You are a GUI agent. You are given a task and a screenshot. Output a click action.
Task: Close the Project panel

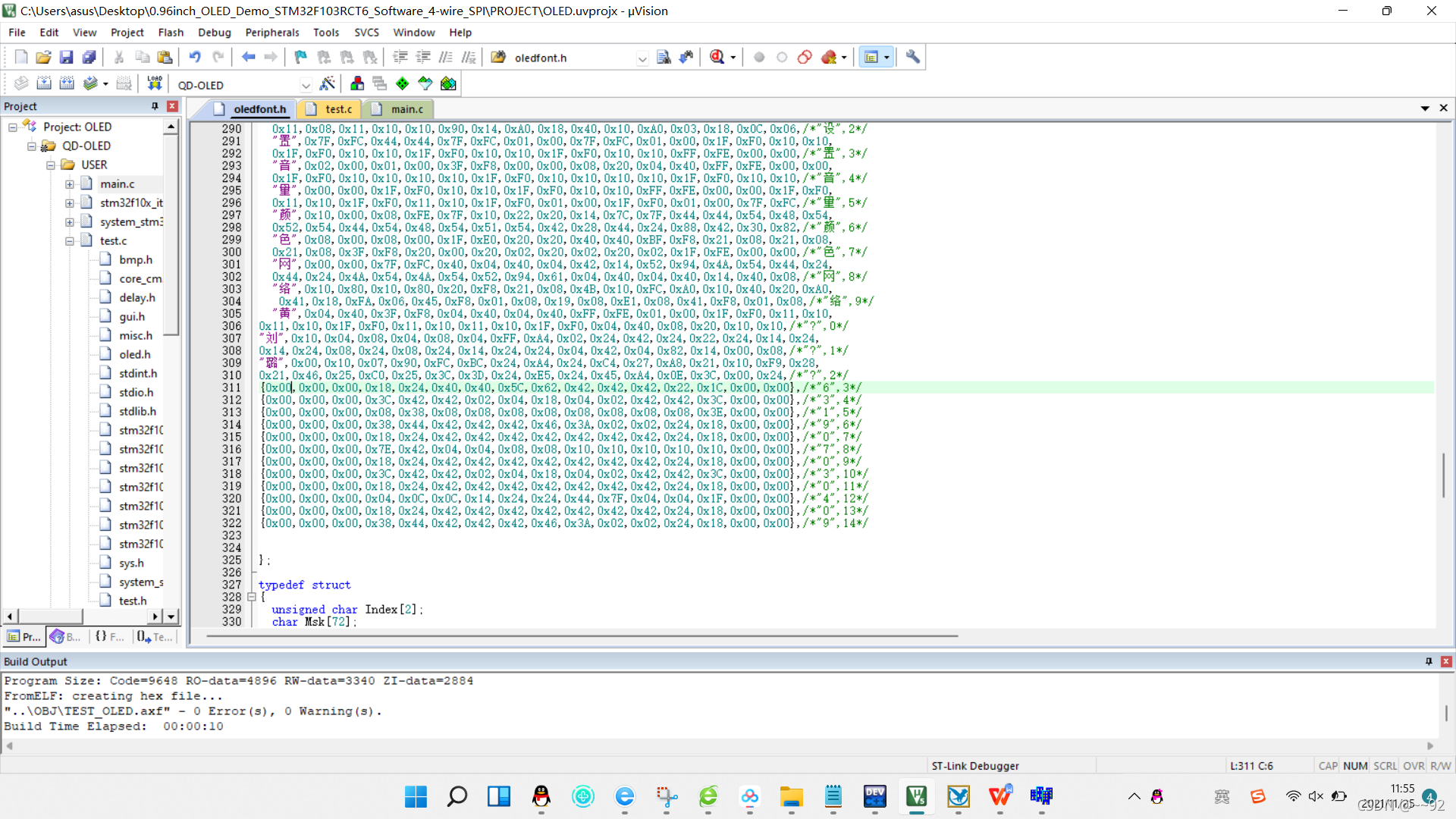172,106
